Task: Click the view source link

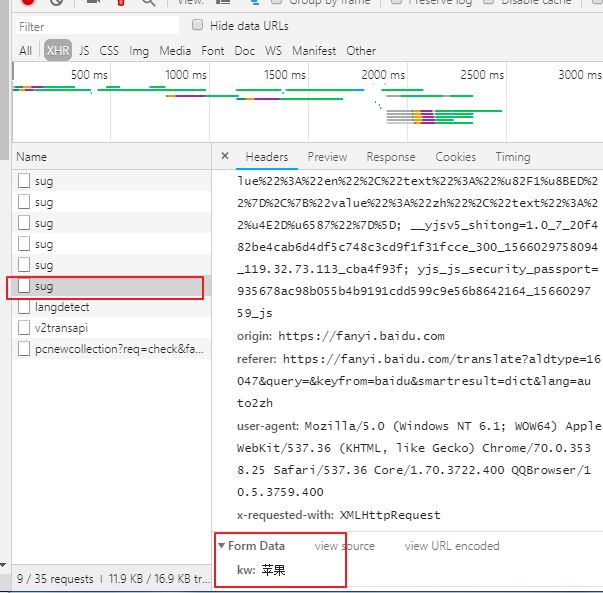Action: 345,546
